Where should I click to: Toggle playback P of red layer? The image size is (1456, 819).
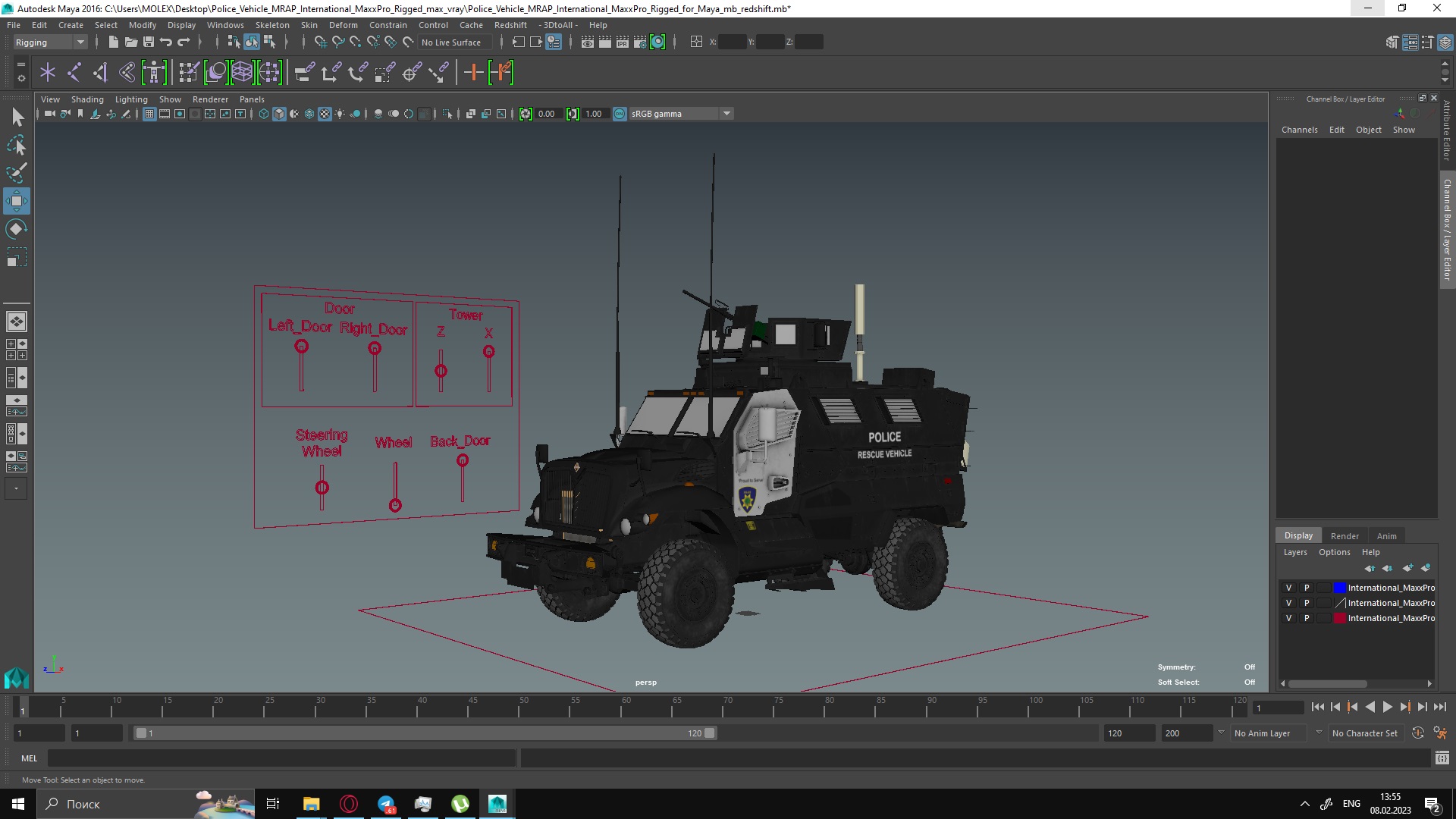tap(1307, 618)
